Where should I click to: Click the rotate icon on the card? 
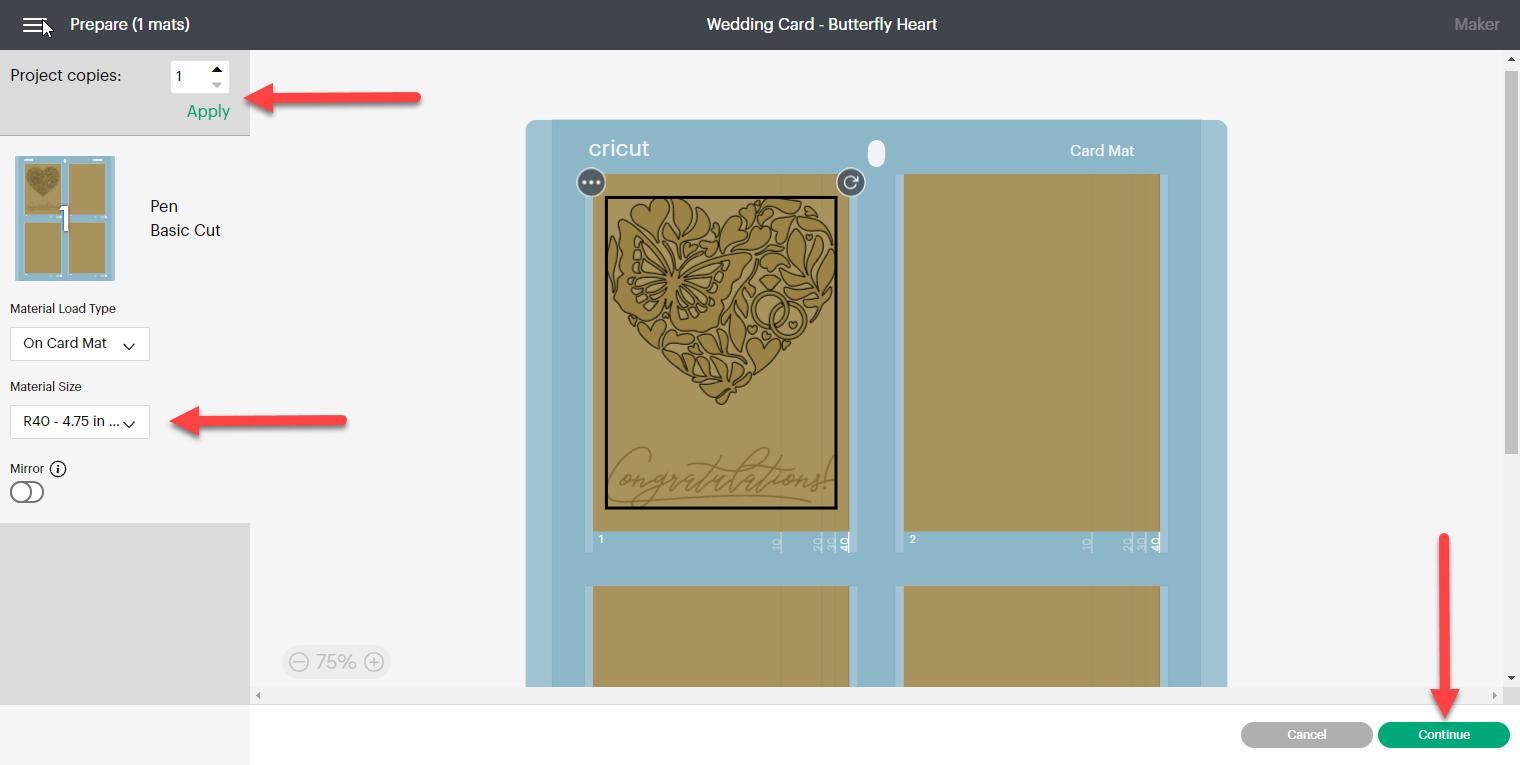[x=850, y=183]
